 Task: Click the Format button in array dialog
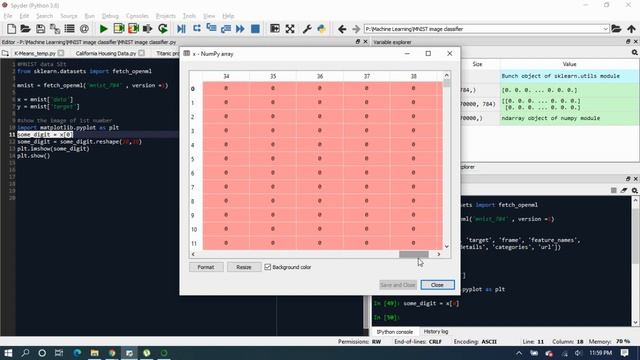click(206, 267)
